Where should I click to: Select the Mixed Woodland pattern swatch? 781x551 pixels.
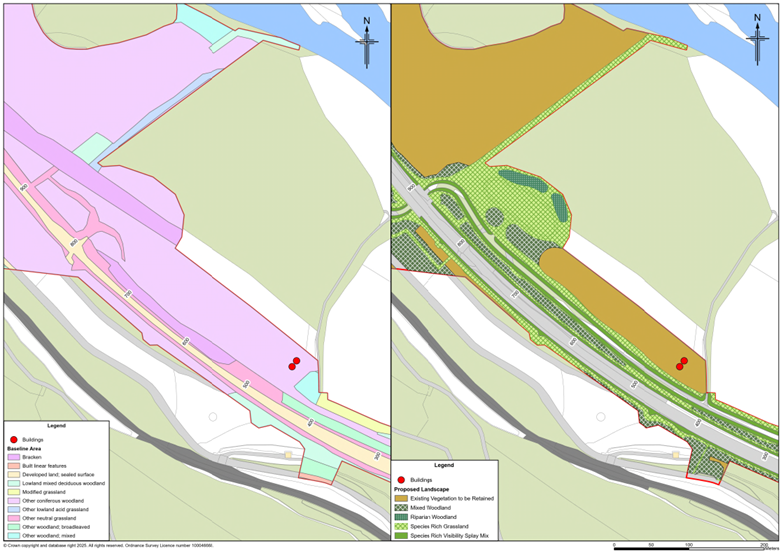tap(401, 507)
